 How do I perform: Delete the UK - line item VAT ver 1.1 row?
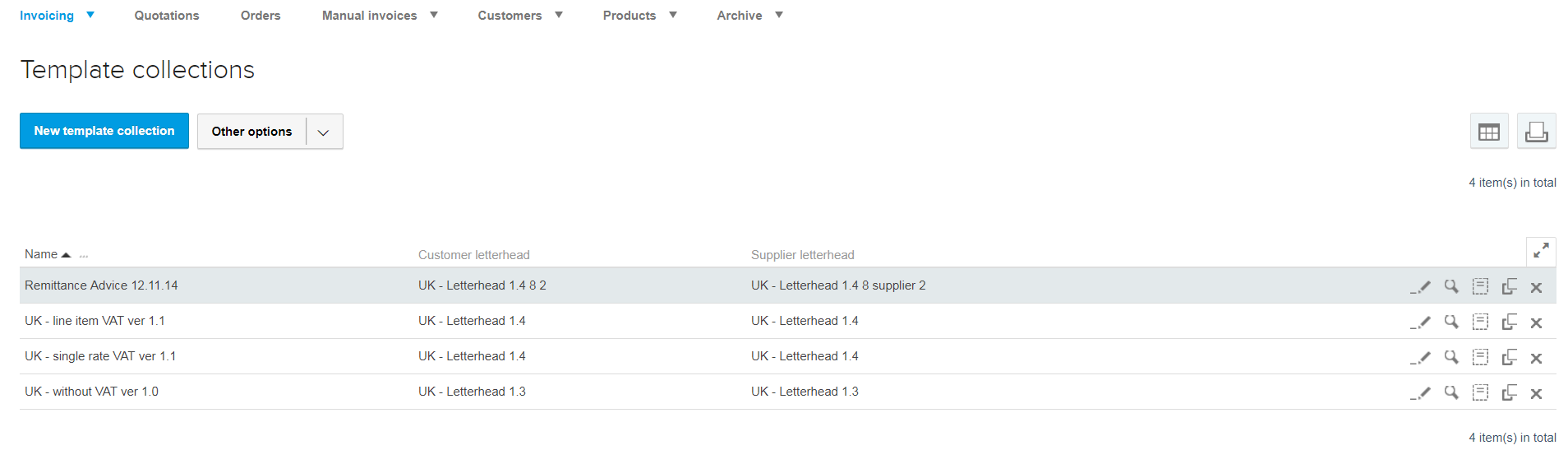(1536, 322)
